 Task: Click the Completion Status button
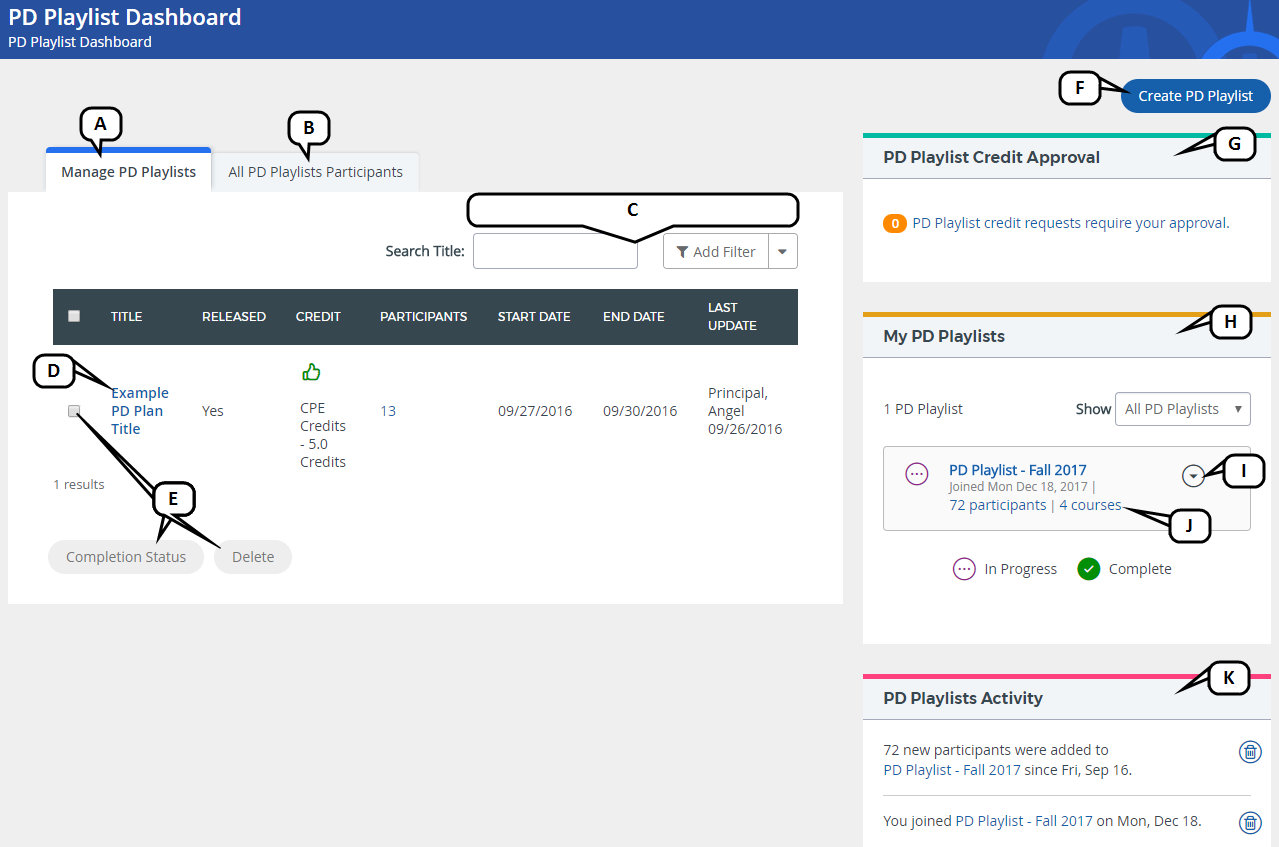tap(126, 557)
